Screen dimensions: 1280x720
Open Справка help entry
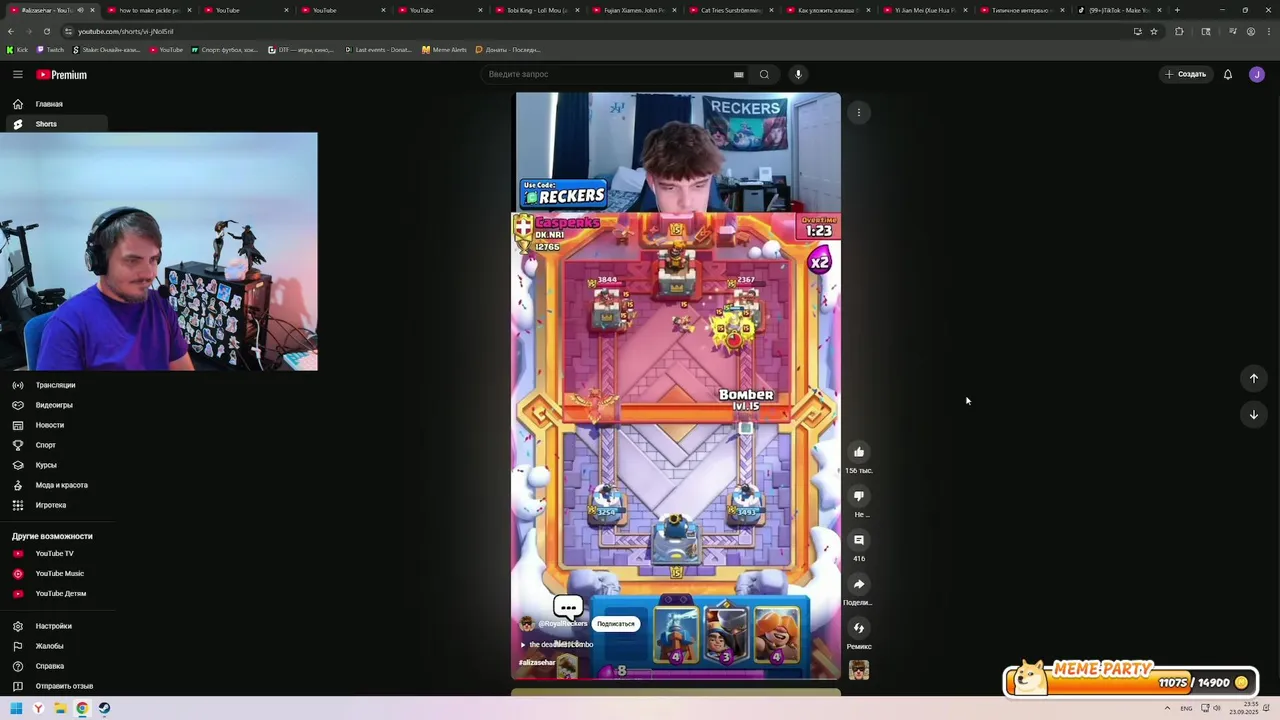(x=50, y=666)
